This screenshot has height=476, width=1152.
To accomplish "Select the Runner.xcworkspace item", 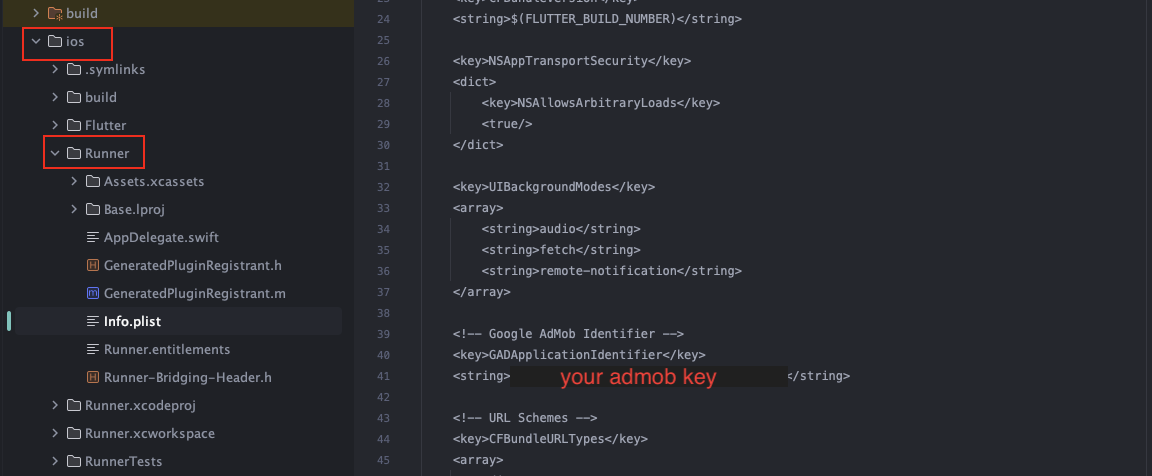I will point(149,433).
